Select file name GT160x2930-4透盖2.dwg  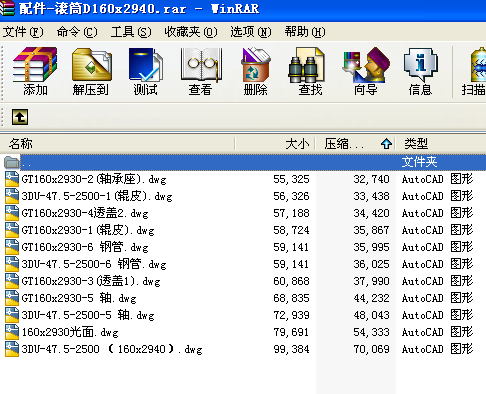tap(85, 213)
